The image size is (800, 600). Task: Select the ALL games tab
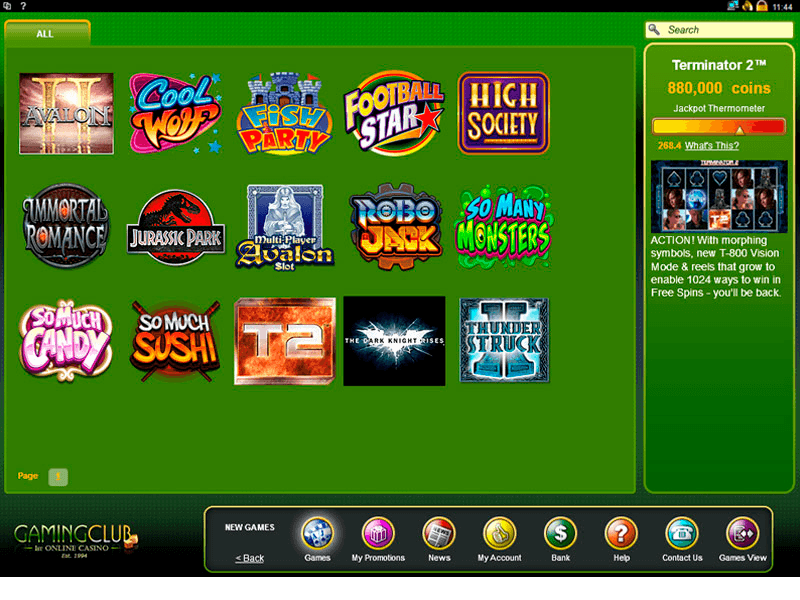[47, 34]
